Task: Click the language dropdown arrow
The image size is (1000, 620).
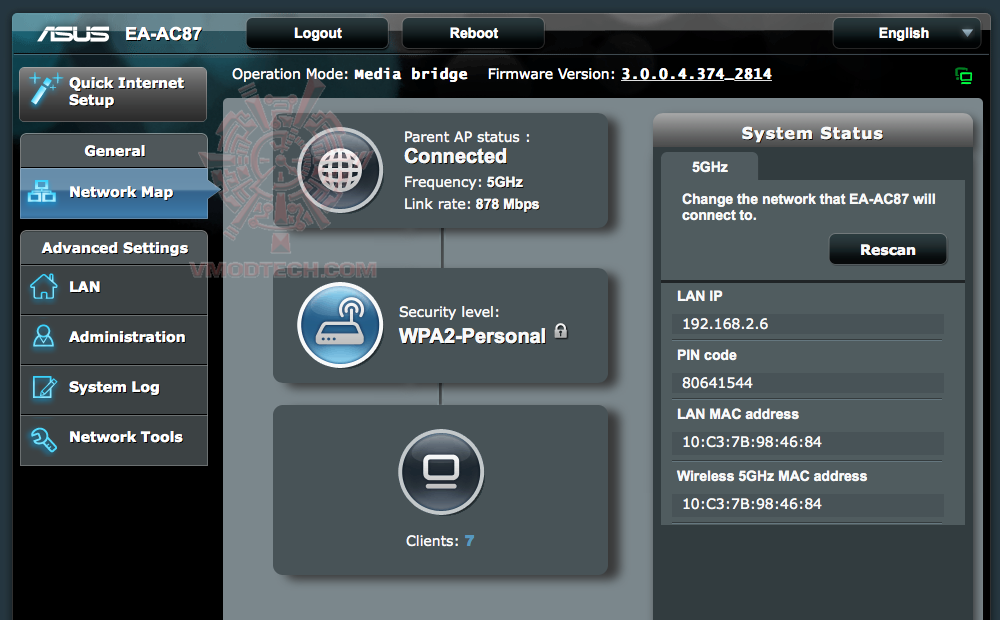Action: [967, 33]
